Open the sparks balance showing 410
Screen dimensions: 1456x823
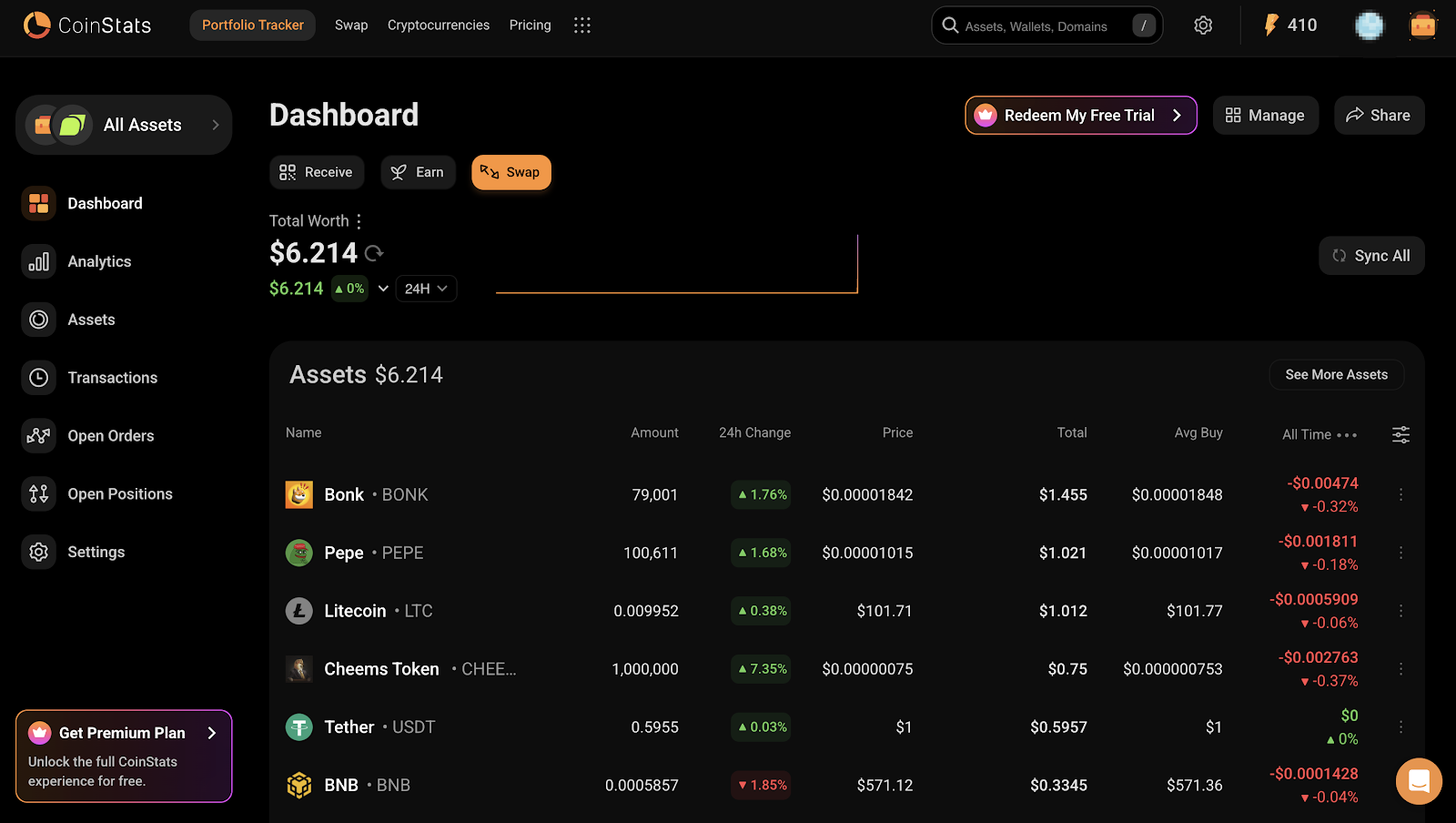click(x=1290, y=25)
